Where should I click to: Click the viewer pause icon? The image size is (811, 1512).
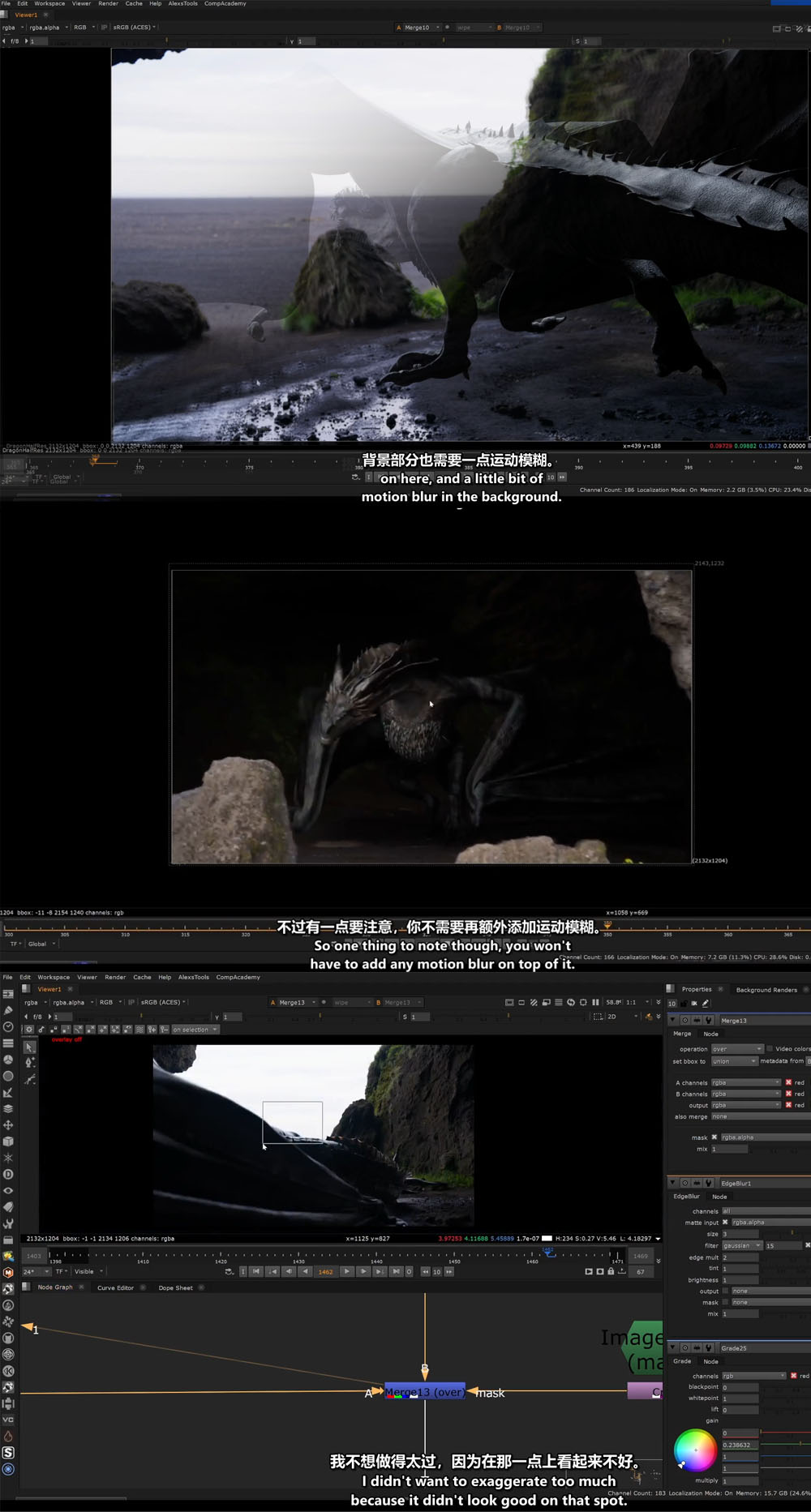[595, 1002]
